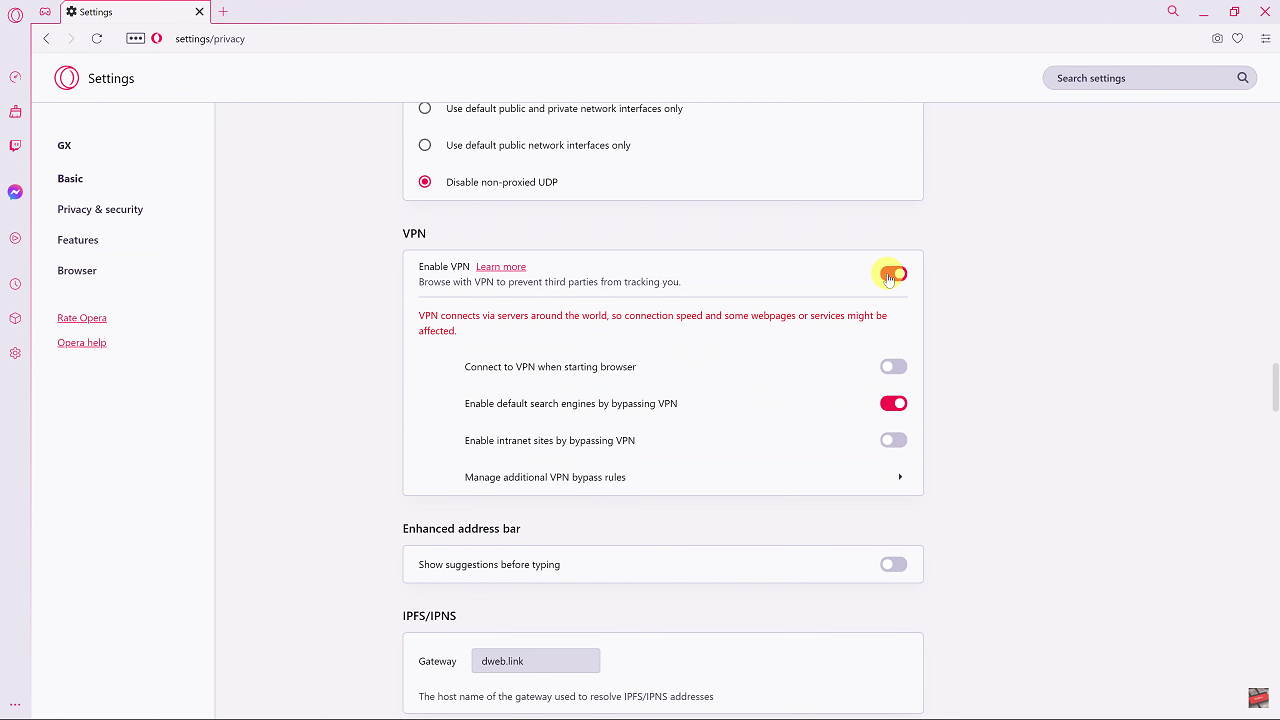This screenshot has width=1280, height=720.
Task: Toggle the Enable VPN switch
Action: point(893,274)
